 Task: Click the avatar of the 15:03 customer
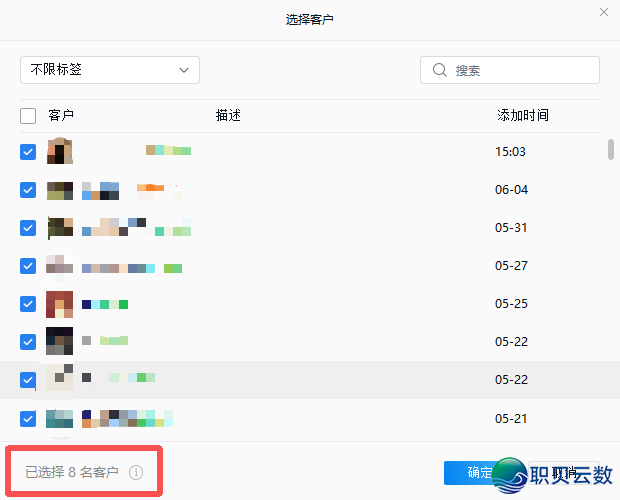click(x=60, y=151)
